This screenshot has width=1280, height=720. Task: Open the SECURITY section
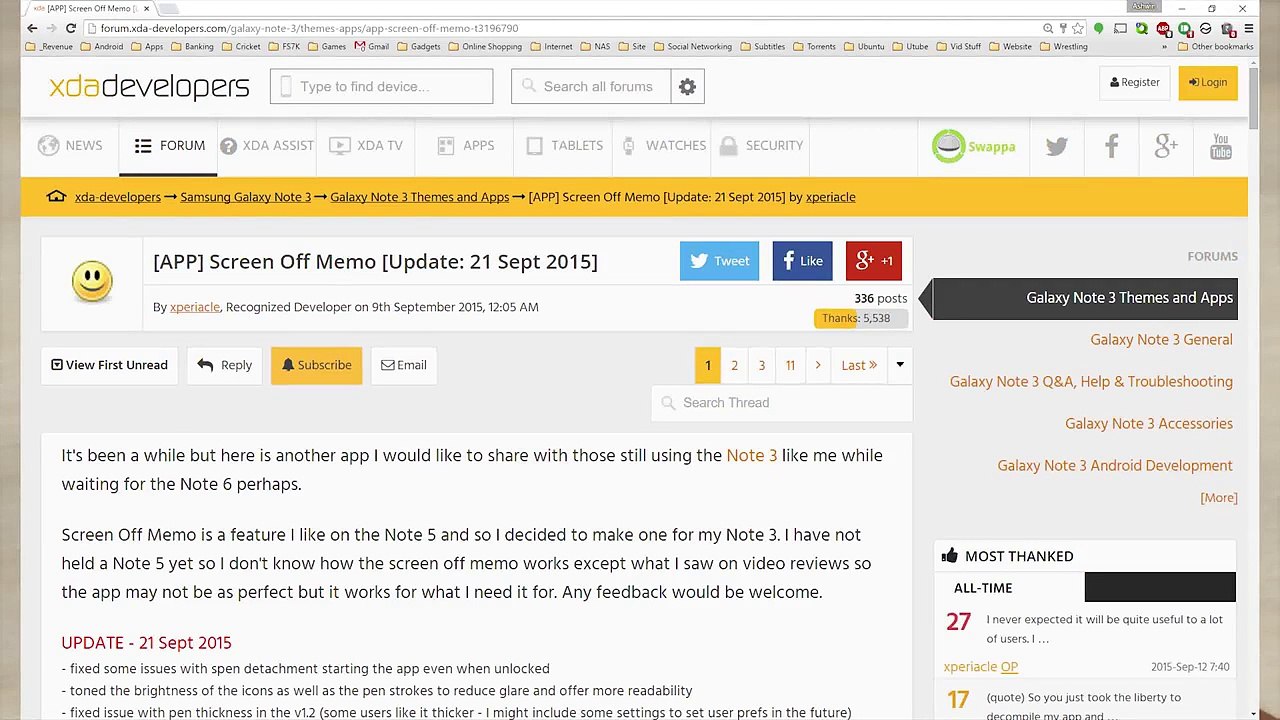click(x=761, y=146)
